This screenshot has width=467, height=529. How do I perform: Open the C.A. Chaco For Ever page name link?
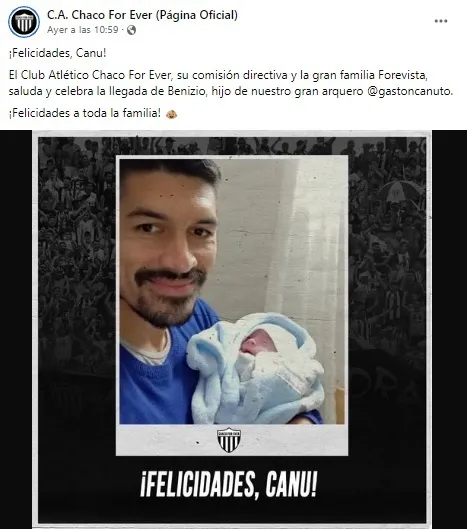pos(142,15)
